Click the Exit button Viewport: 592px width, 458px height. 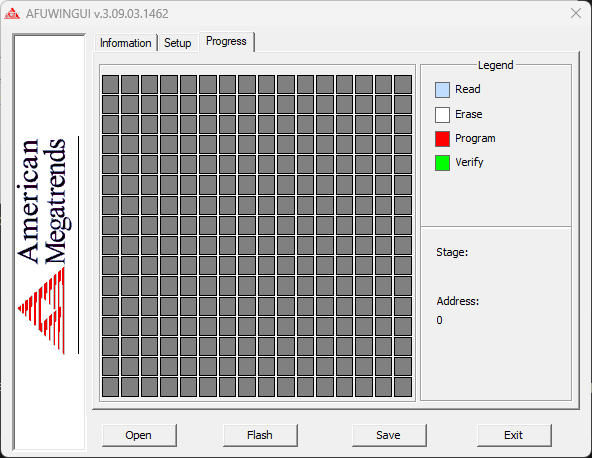(x=514, y=435)
